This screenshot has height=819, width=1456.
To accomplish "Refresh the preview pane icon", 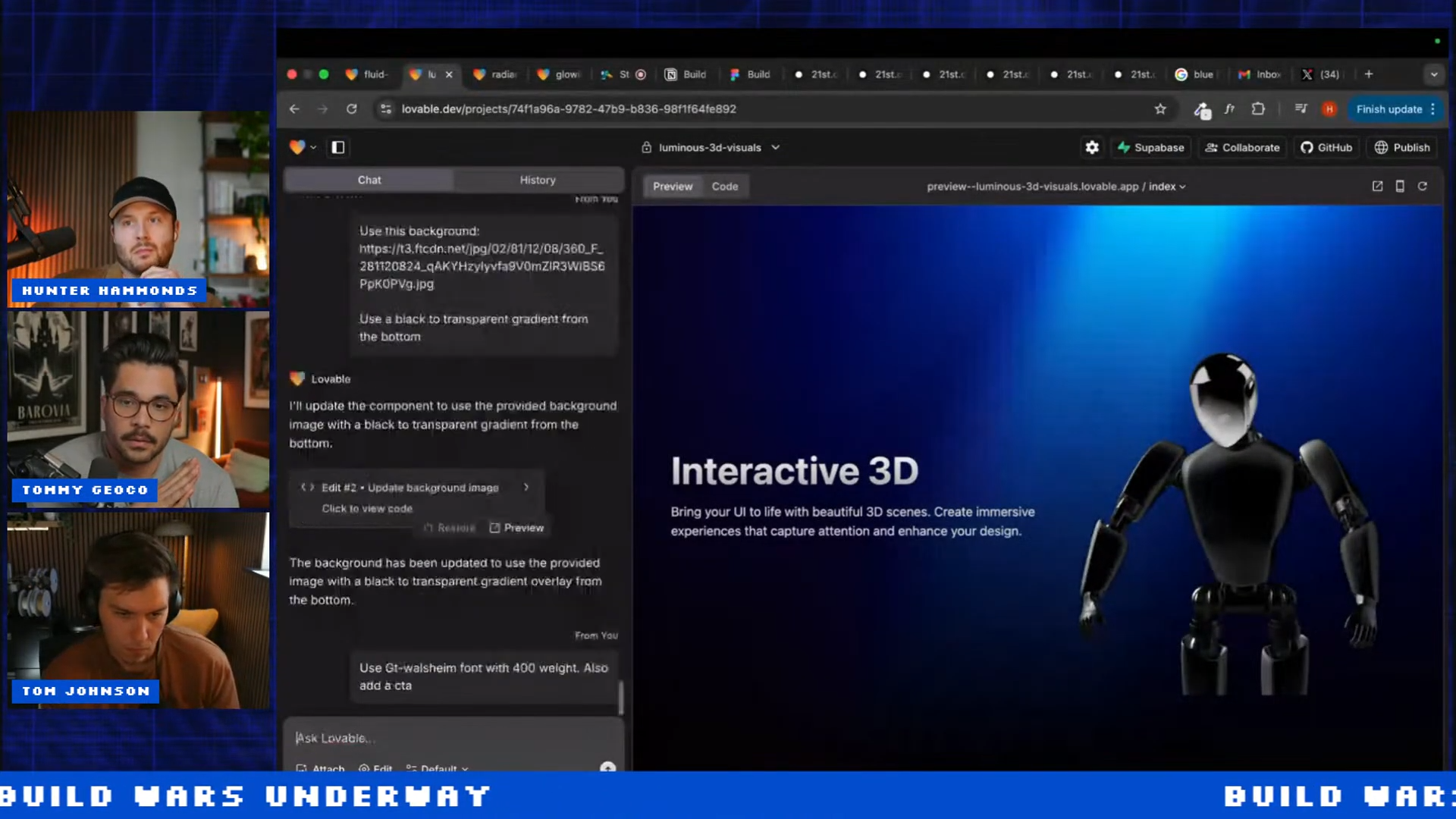I will point(1423,187).
